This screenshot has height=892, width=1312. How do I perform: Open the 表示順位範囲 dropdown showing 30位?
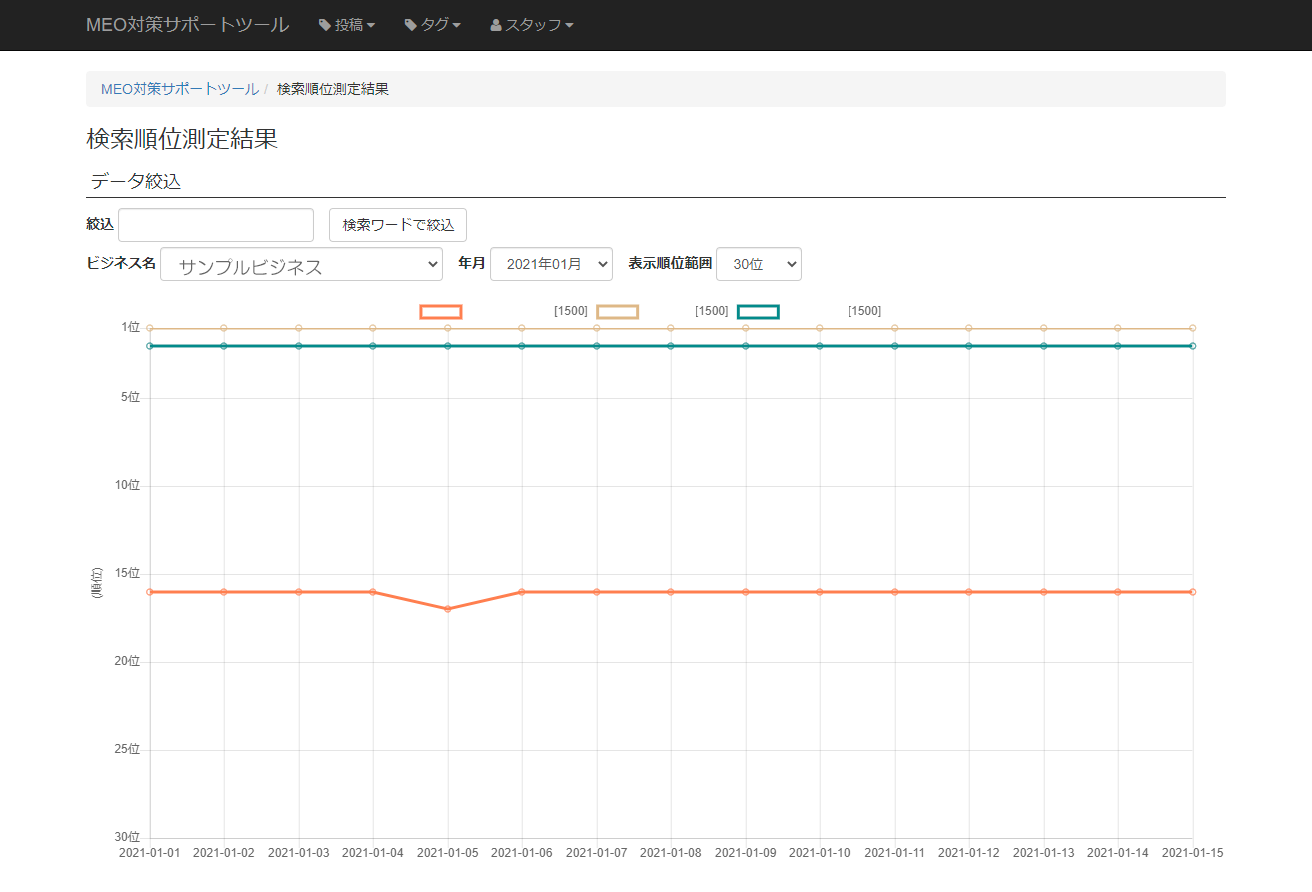[758, 264]
